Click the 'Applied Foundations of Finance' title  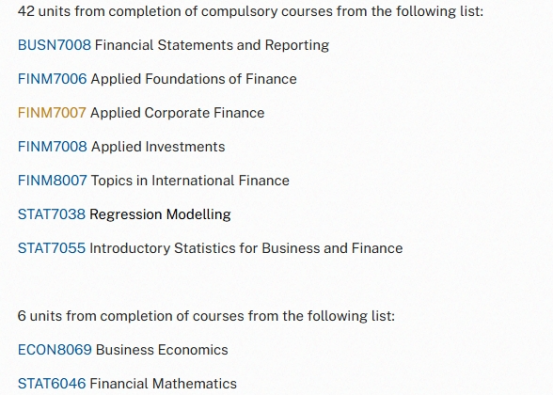(194, 79)
